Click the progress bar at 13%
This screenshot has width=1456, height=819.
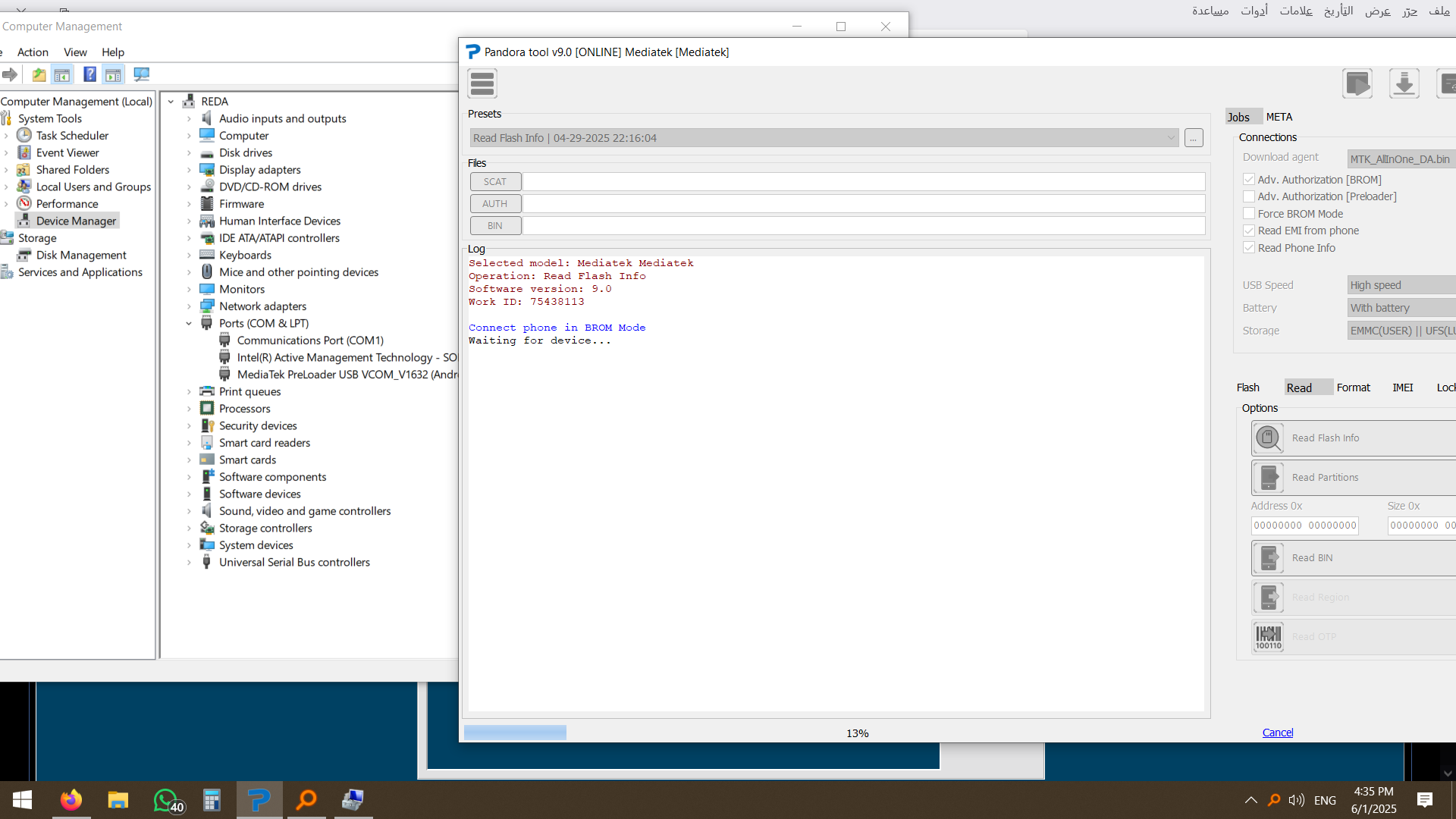pyautogui.click(x=837, y=733)
